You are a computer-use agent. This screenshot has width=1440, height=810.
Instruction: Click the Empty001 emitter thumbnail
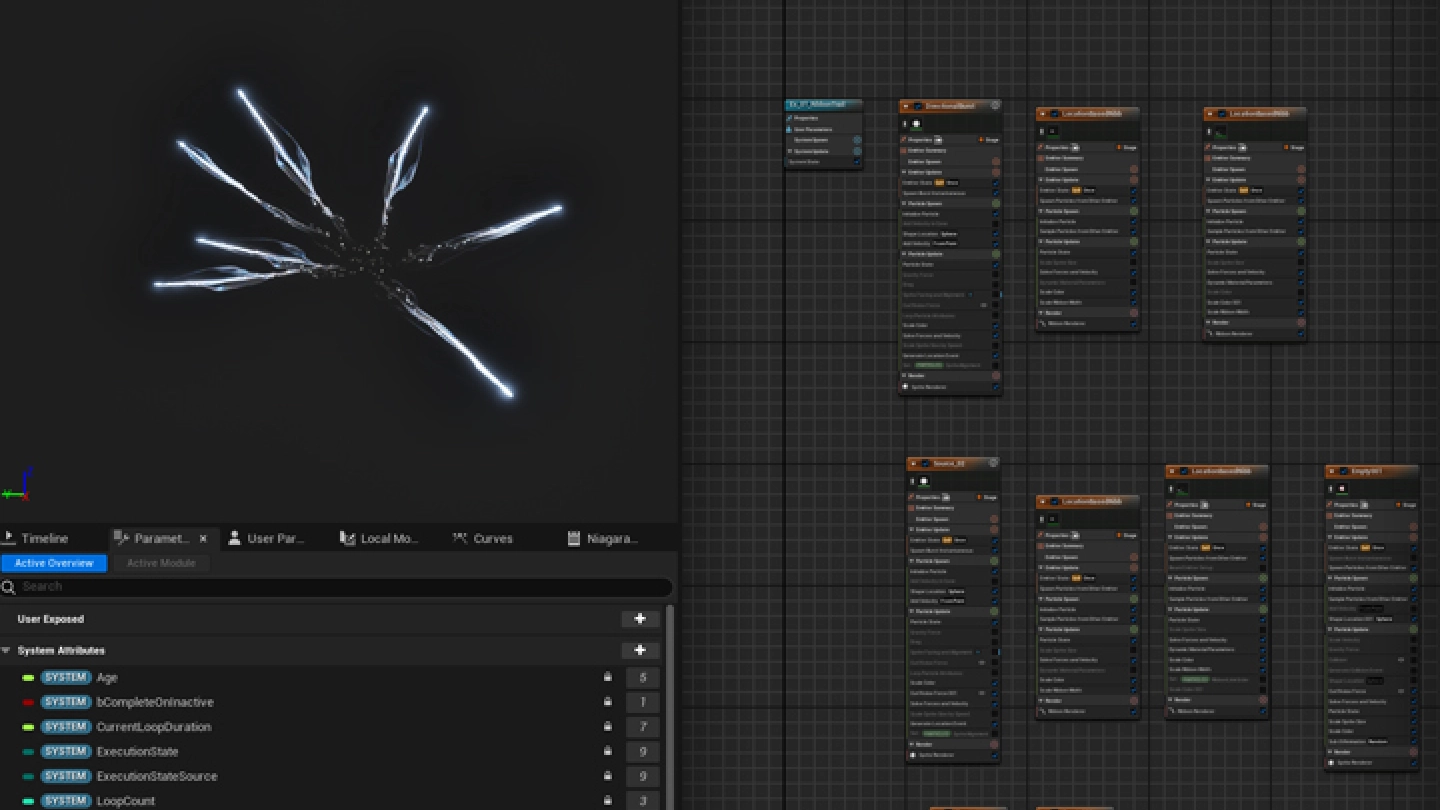click(x=1342, y=489)
